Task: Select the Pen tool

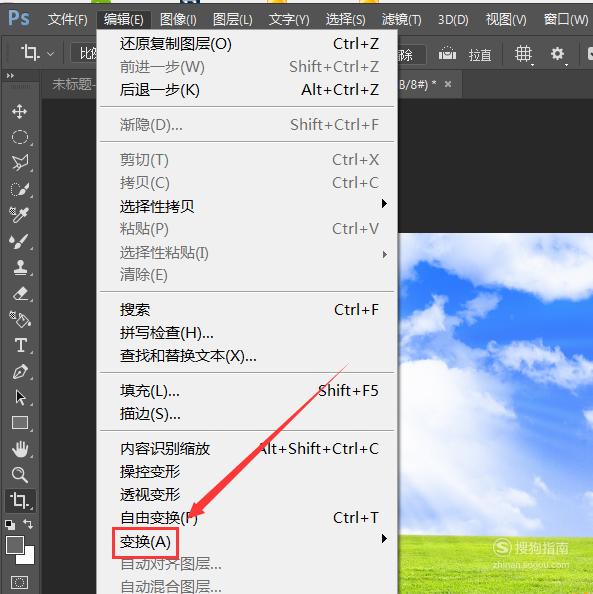Action: coord(20,372)
